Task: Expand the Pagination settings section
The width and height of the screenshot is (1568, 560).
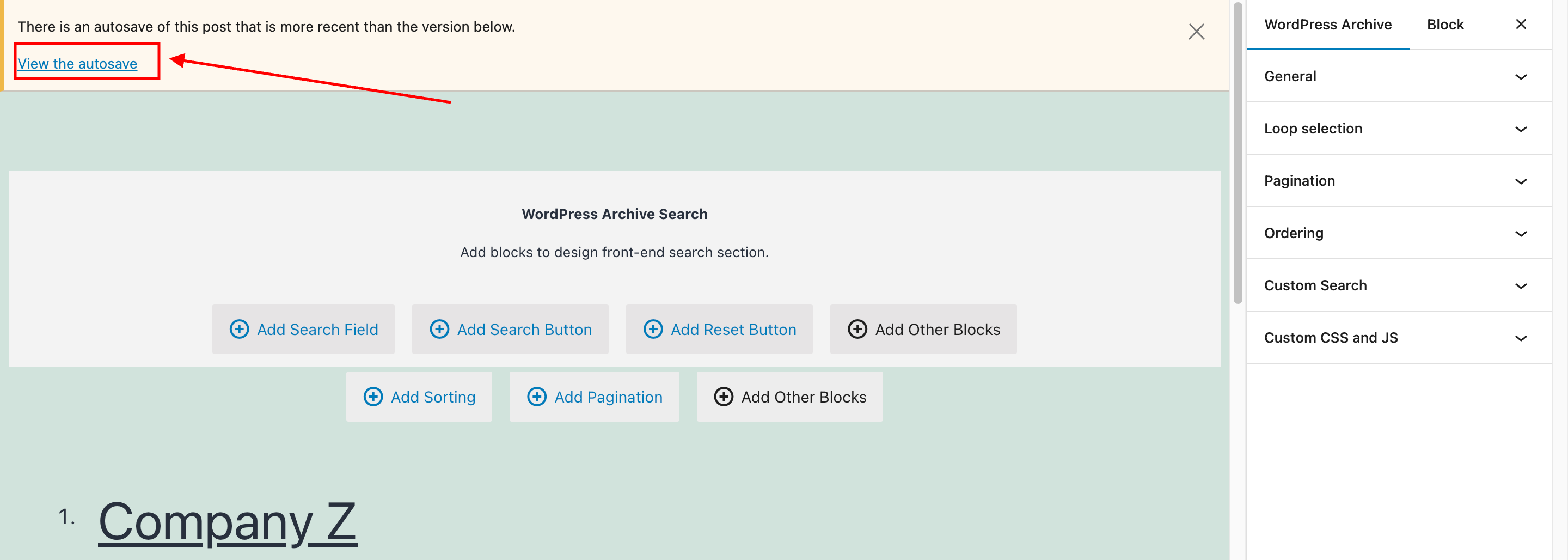Action: point(1398,181)
